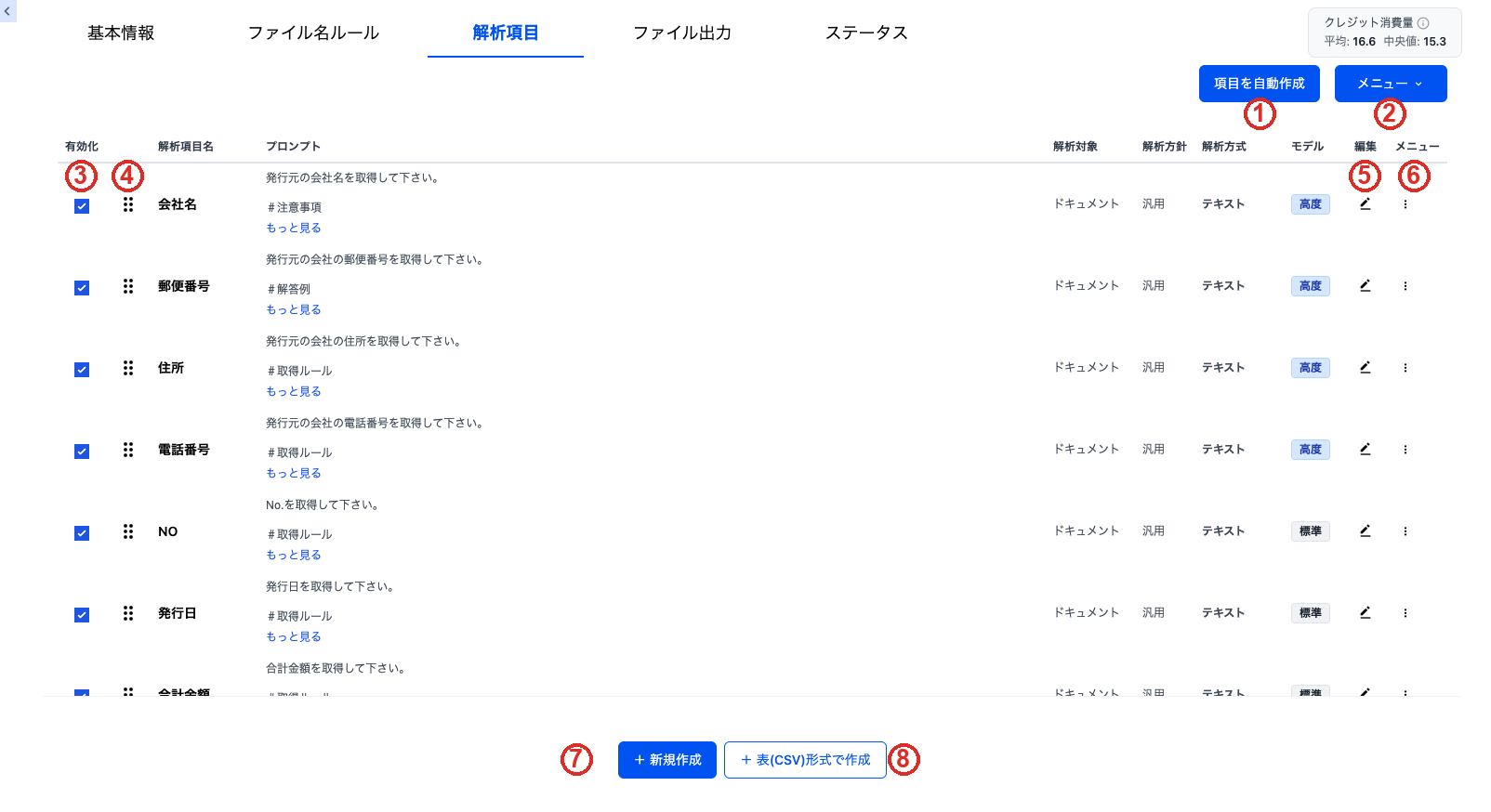Viewport: 1491px width, 812px height.
Task: Click the 高度 badge in 住所 row
Action: pos(1311,368)
